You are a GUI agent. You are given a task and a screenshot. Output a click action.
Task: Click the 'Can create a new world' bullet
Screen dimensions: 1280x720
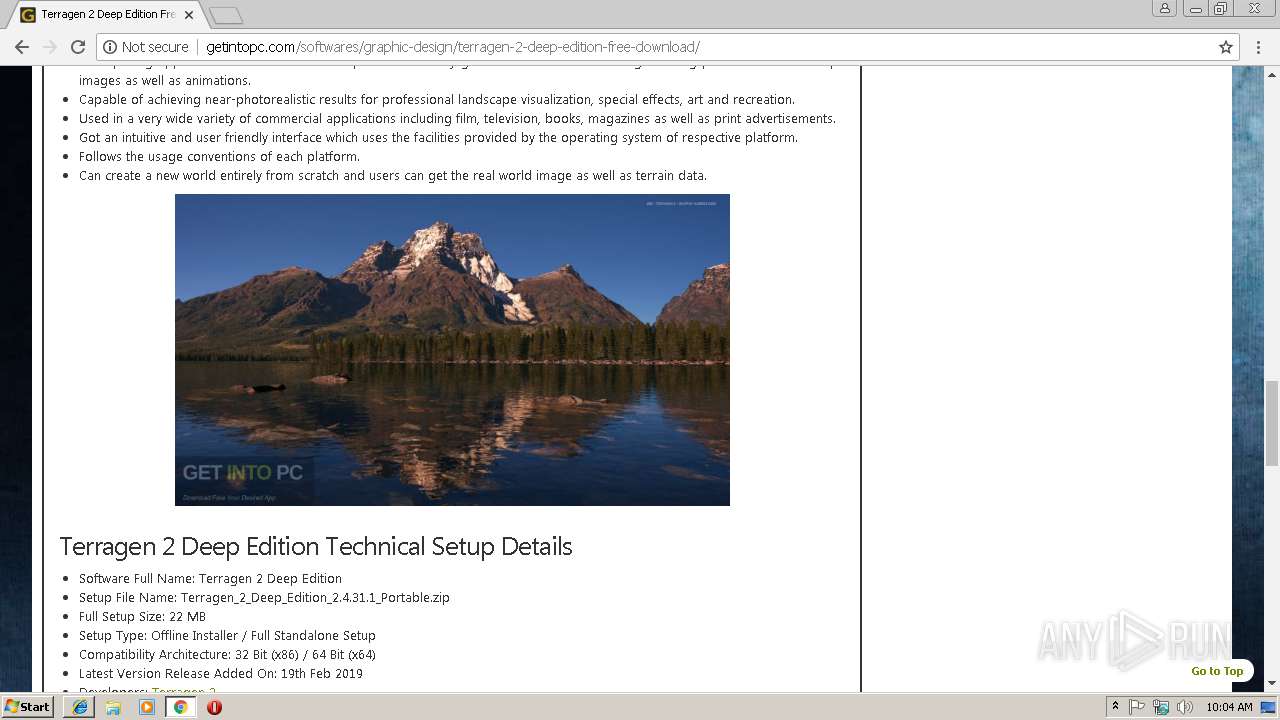pos(393,175)
